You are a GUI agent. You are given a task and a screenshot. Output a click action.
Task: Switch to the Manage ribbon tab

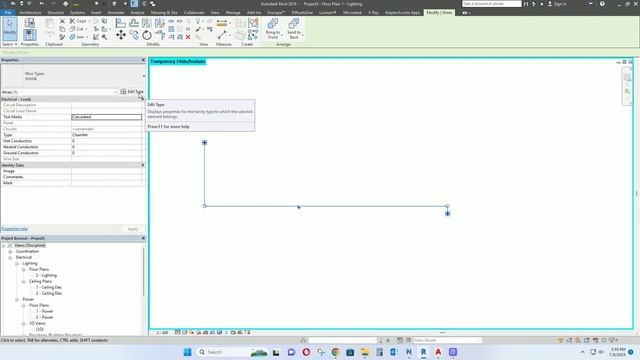point(233,13)
